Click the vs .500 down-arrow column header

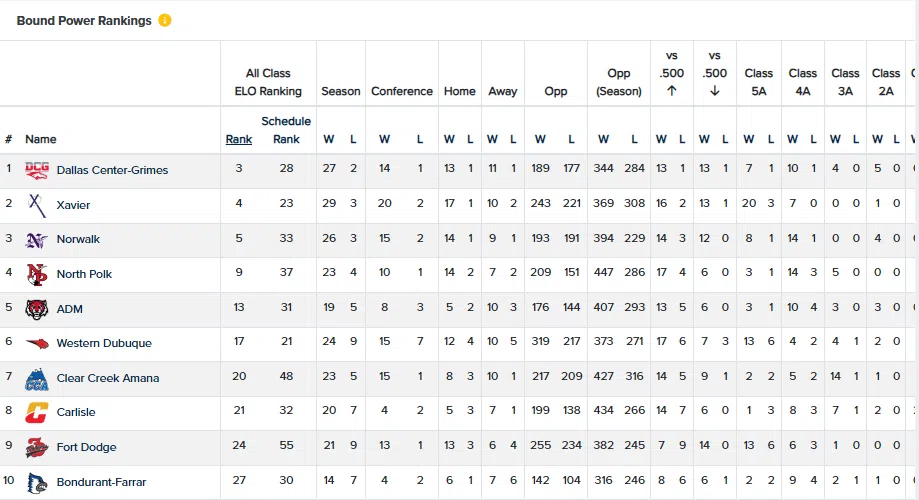714,73
